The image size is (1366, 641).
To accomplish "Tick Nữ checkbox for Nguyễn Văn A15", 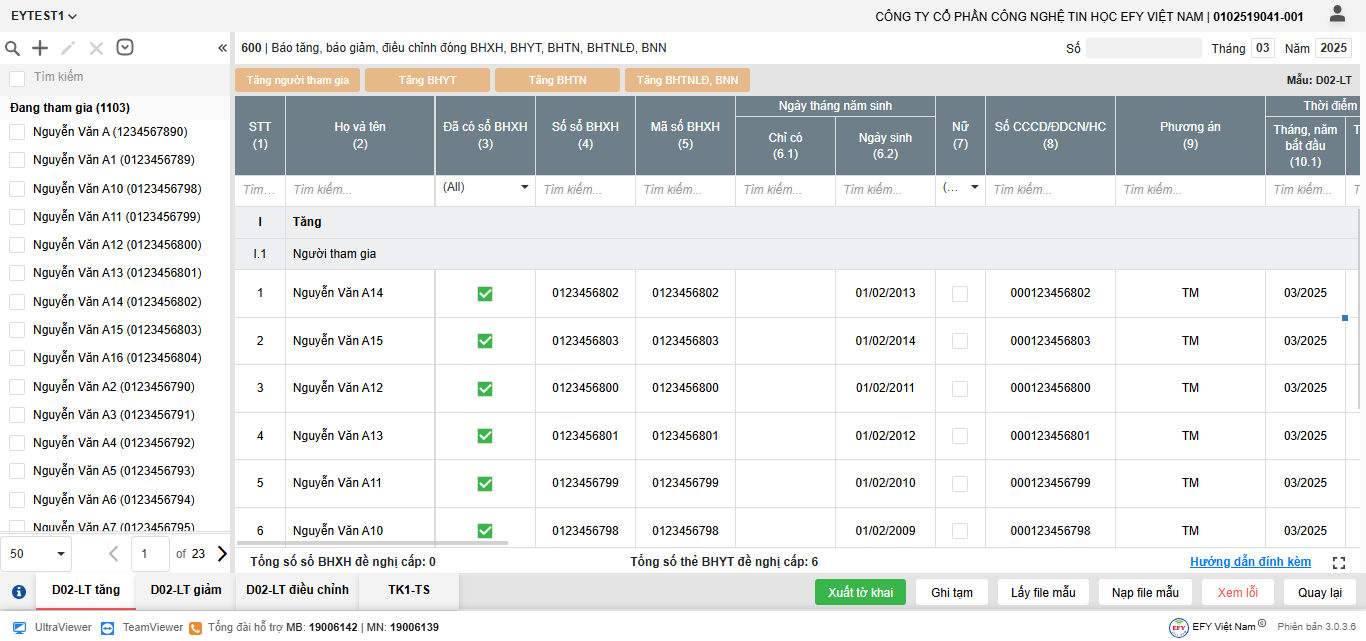I will point(960,341).
